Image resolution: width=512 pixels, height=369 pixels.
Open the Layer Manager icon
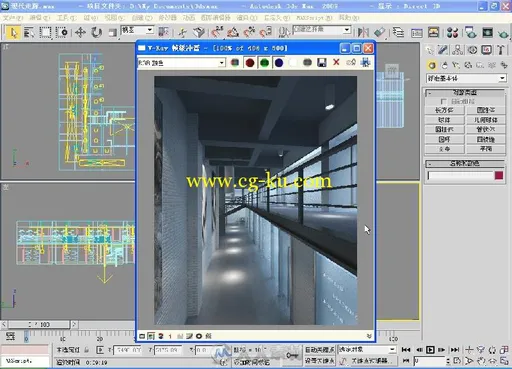pos(398,32)
